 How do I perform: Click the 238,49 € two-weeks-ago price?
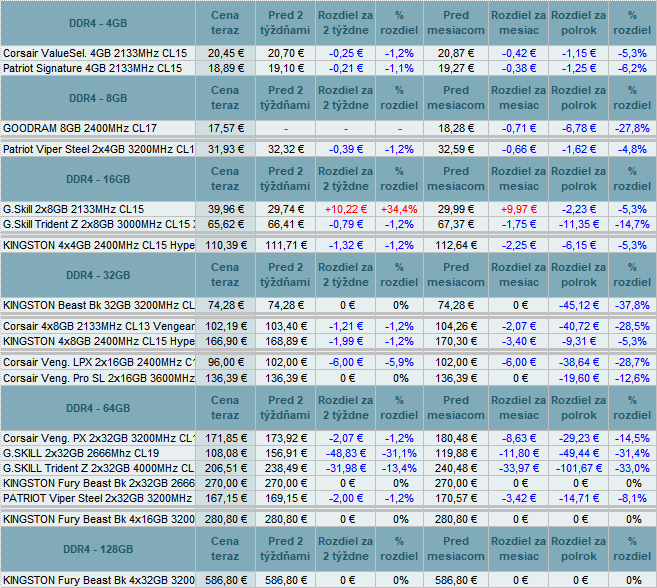pyautogui.click(x=285, y=468)
